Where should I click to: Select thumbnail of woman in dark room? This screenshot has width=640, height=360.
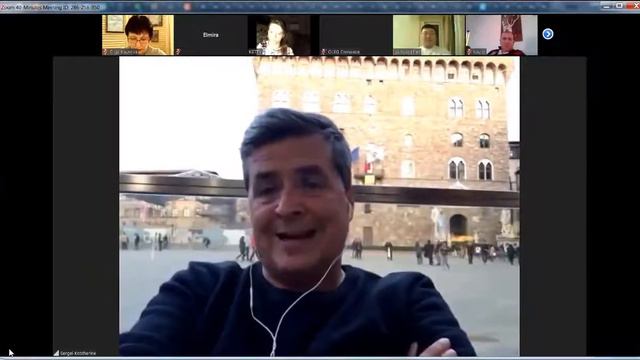[x=283, y=35]
